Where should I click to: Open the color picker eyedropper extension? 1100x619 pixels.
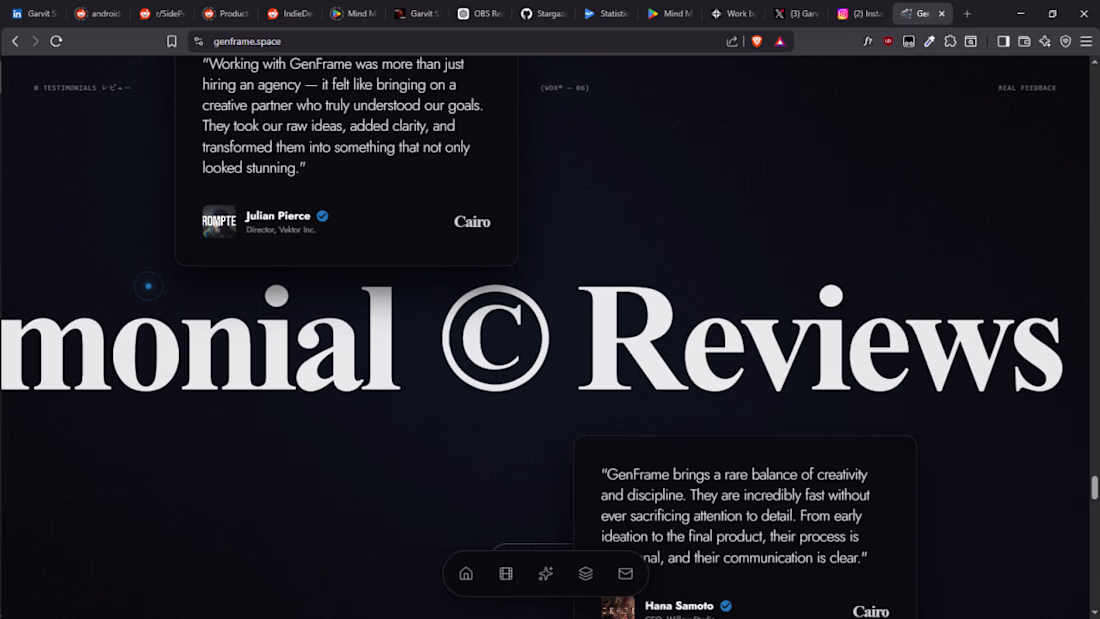point(930,41)
